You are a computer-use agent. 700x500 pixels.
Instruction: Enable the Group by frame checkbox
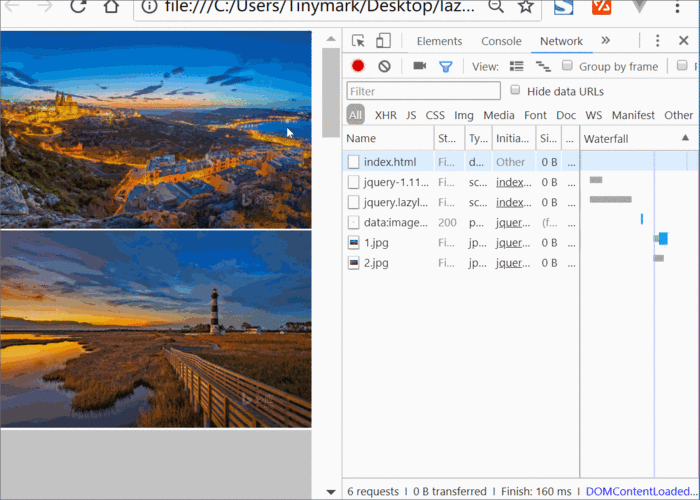point(568,66)
